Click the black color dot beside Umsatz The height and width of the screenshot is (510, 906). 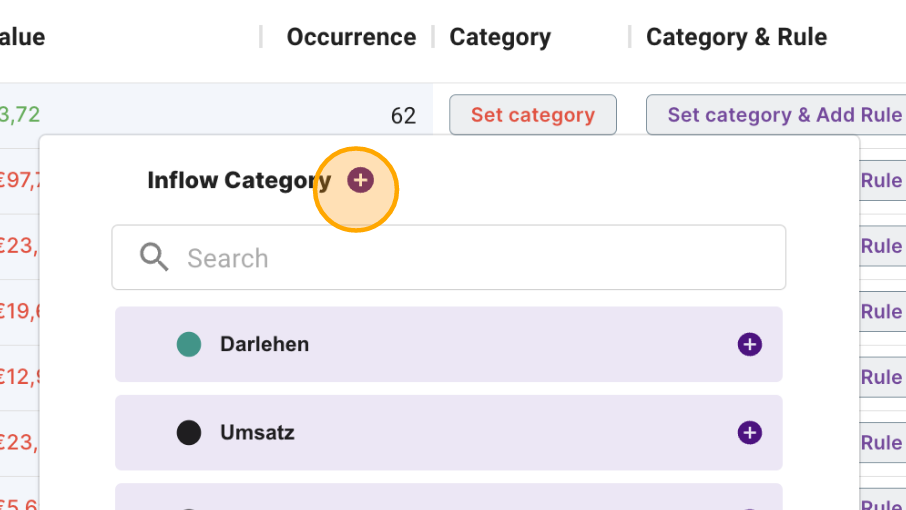pyautogui.click(x=189, y=433)
